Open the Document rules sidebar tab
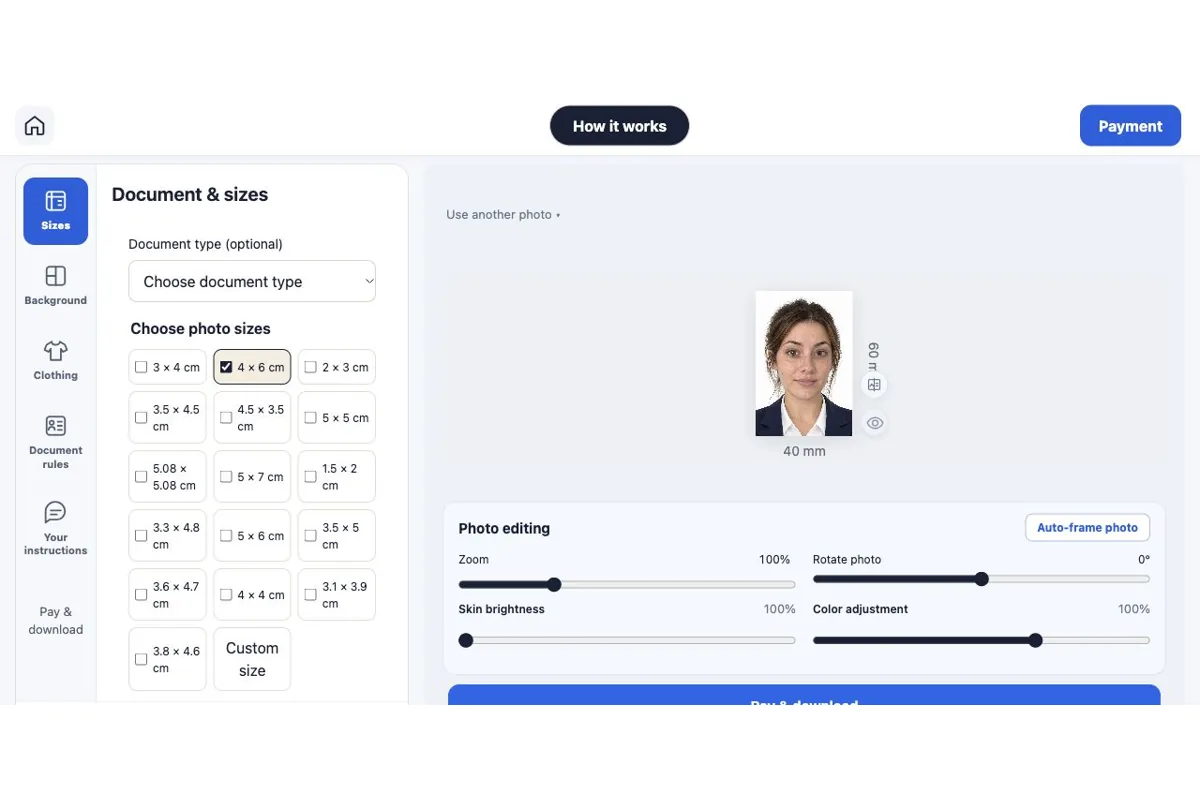 (56, 442)
